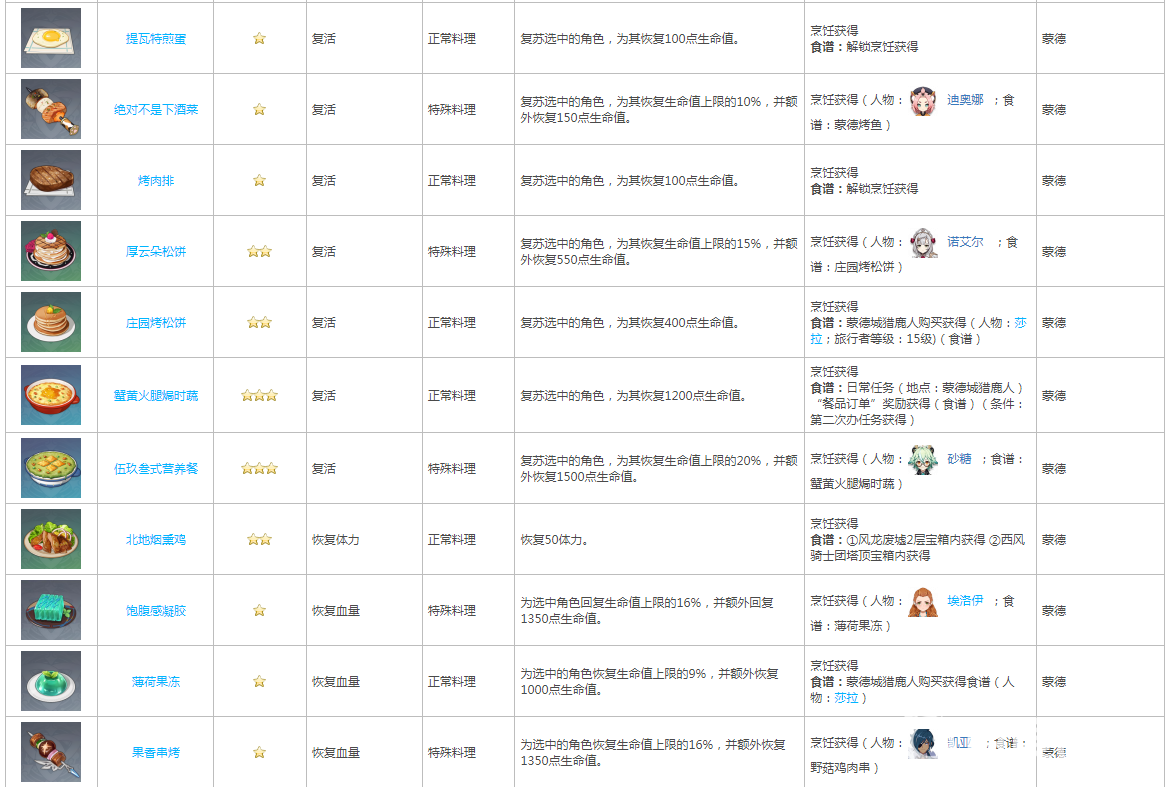This screenshot has width=1170, height=787.
Task: Click the 绝对不是下酒菜 skewer food icon
Action: [x=50, y=109]
